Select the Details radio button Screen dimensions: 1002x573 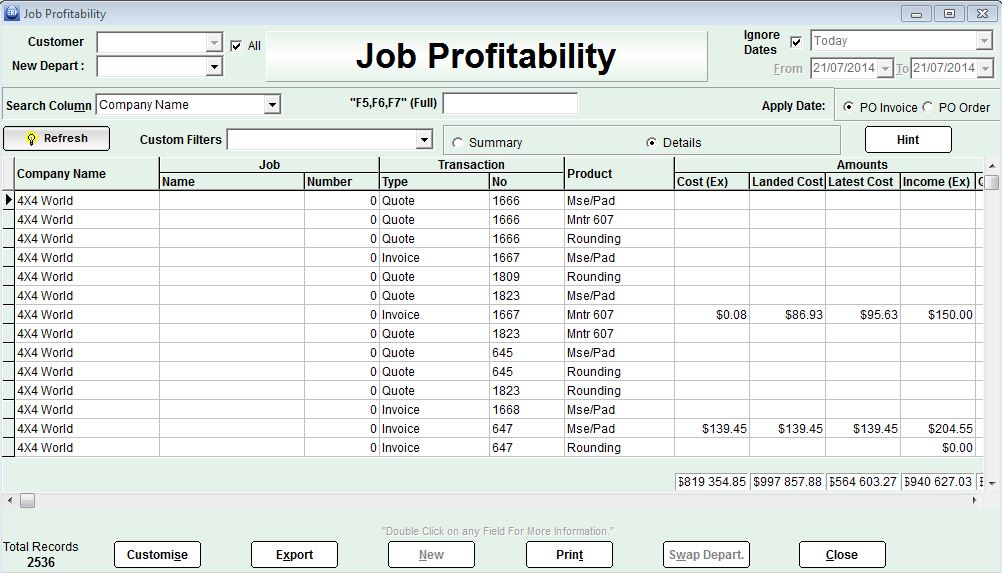(x=652, y=142)
